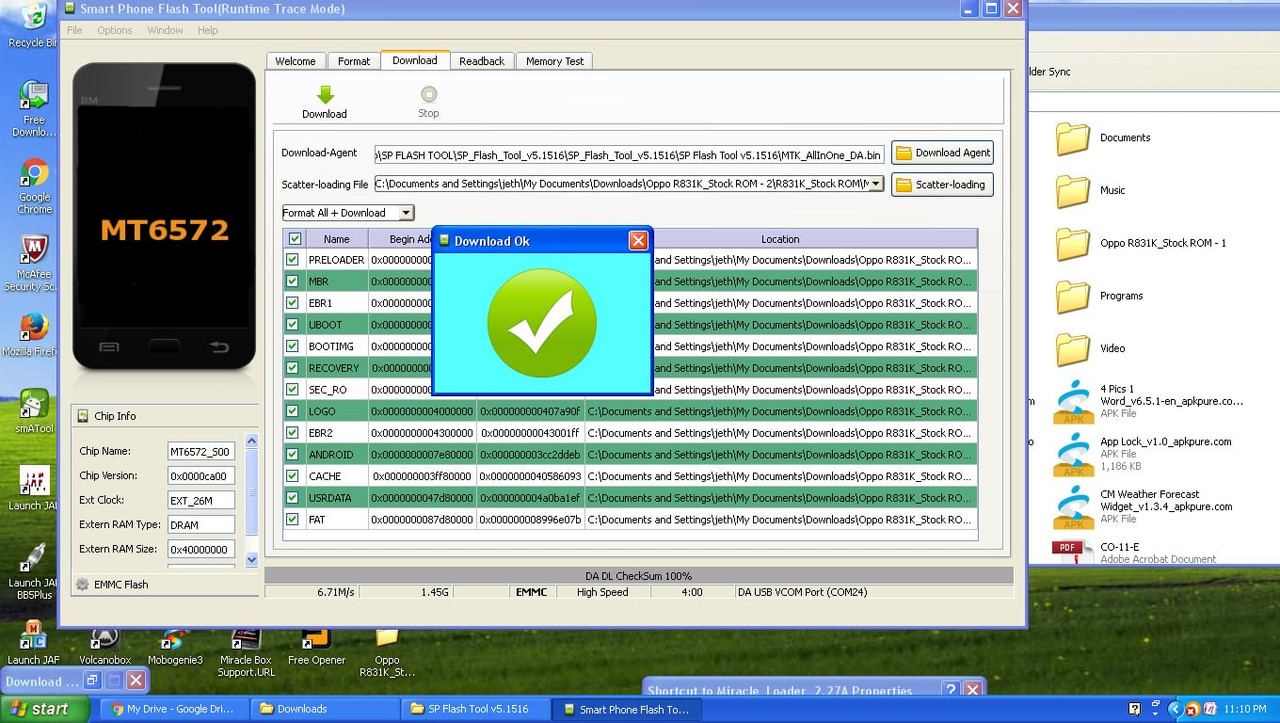Uncheck the LOGO partition checkbox
Screen dimensions: 1280x723
click(x=292, y=411)
